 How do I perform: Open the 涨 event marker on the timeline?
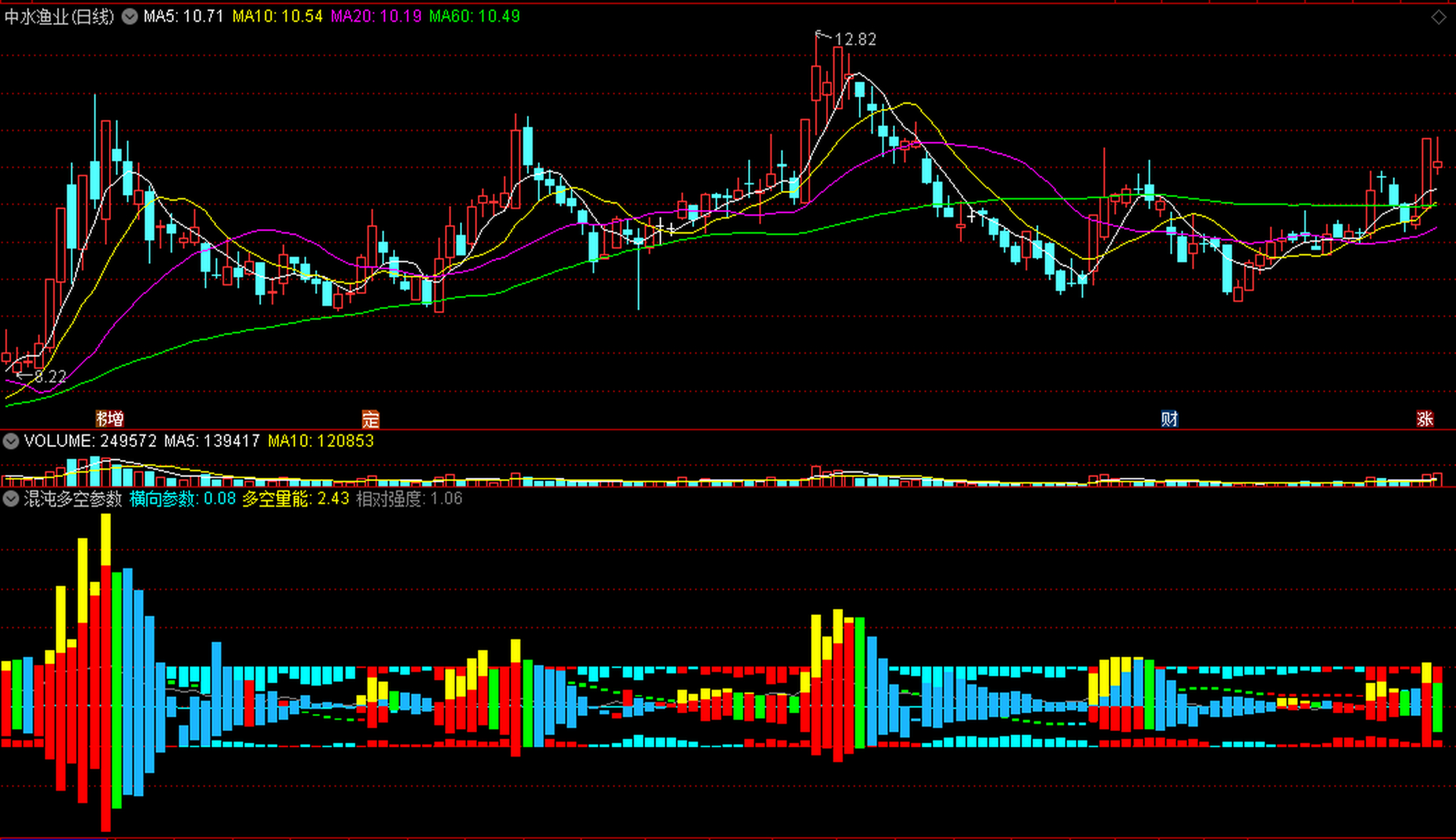coord(1425,418)
